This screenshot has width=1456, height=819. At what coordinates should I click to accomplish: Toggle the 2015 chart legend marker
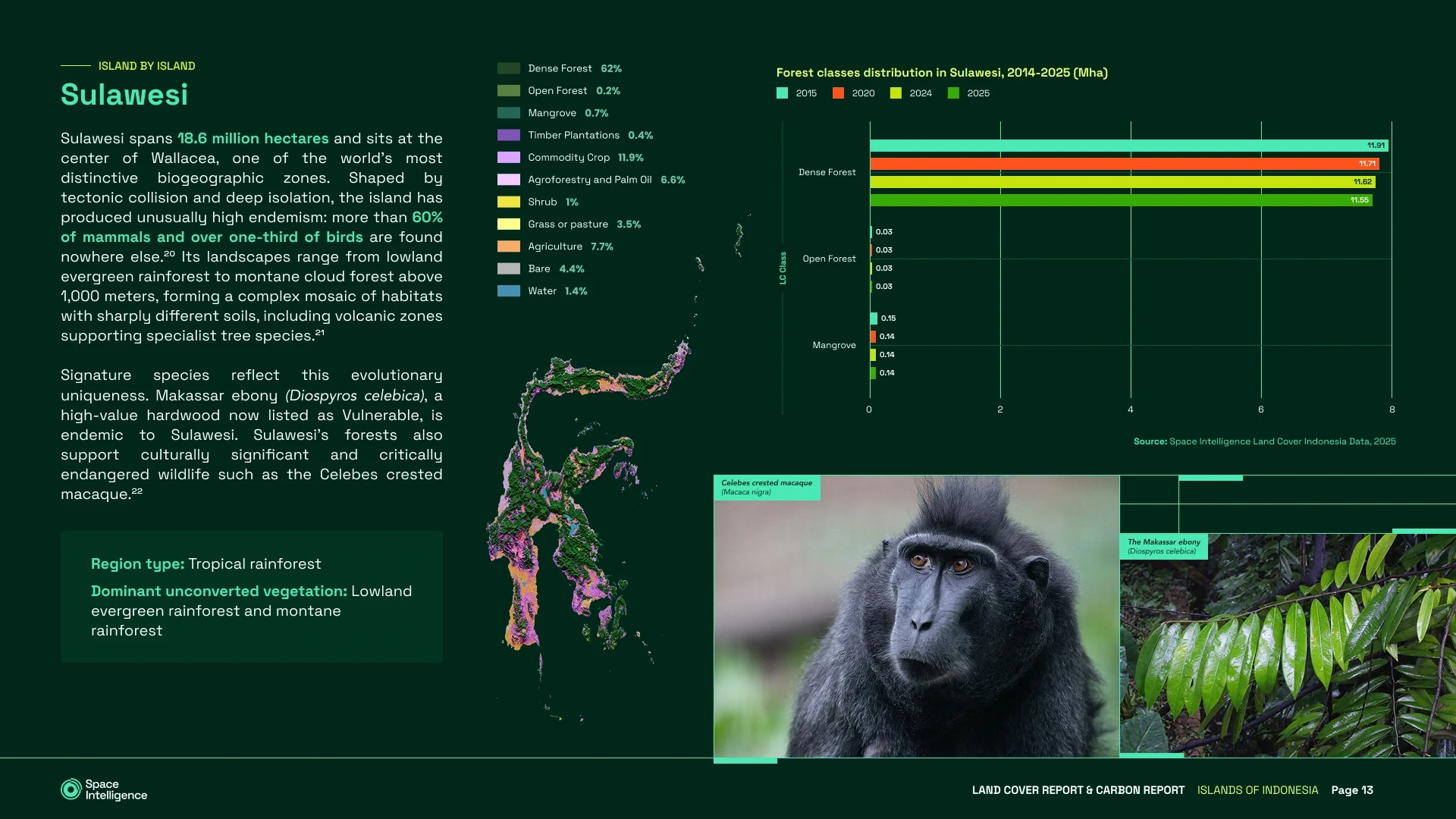tap(782, 93)
